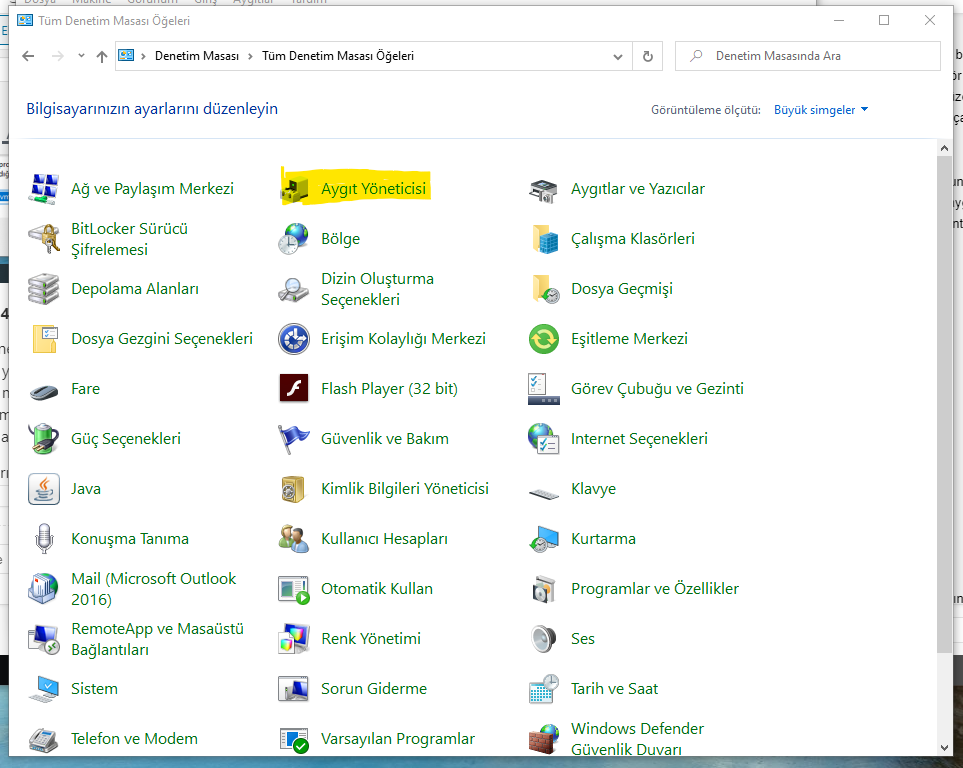This screenshot has width=963, height=768.
Task: Click the Eşitleme Merkezi green sync icon
Action: 543,338
